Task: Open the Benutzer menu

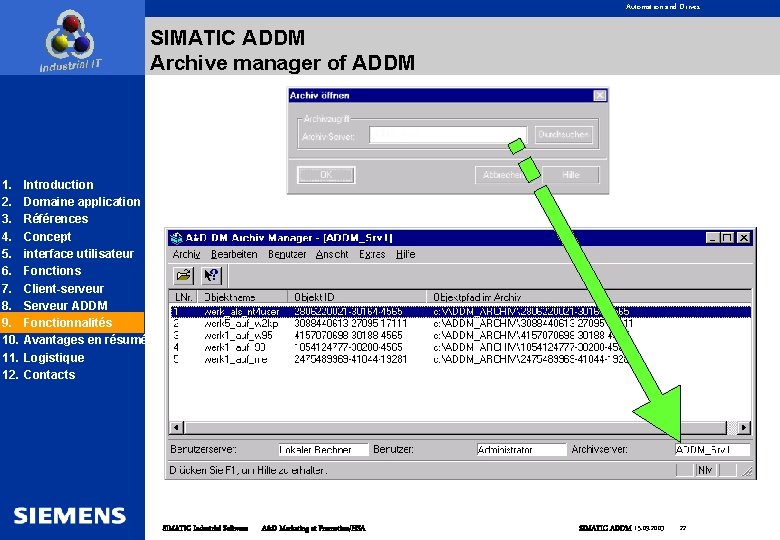Action: pyautogui.click(x=287, y=255)
